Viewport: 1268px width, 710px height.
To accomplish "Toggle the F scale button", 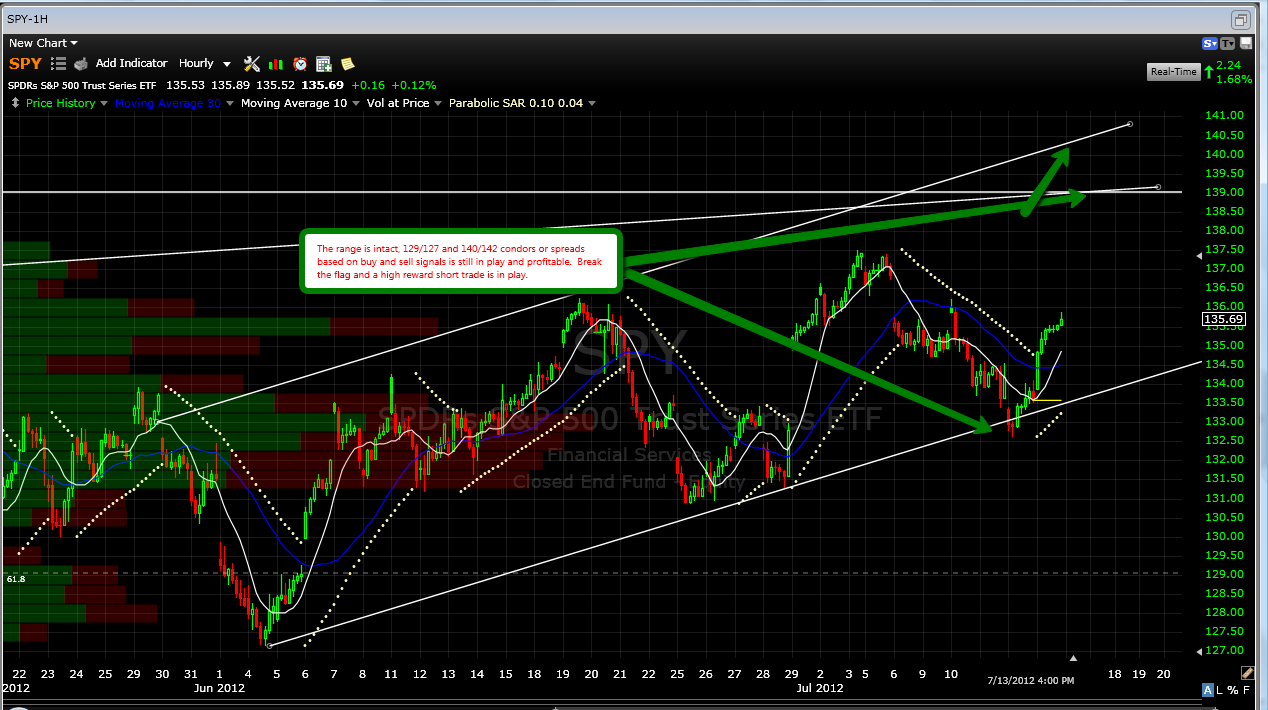I will coord(1247,690).
